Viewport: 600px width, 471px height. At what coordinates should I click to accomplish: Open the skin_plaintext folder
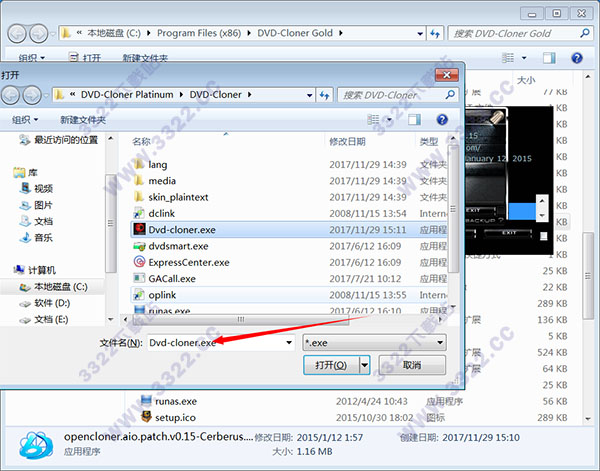[x=178, y=197]
